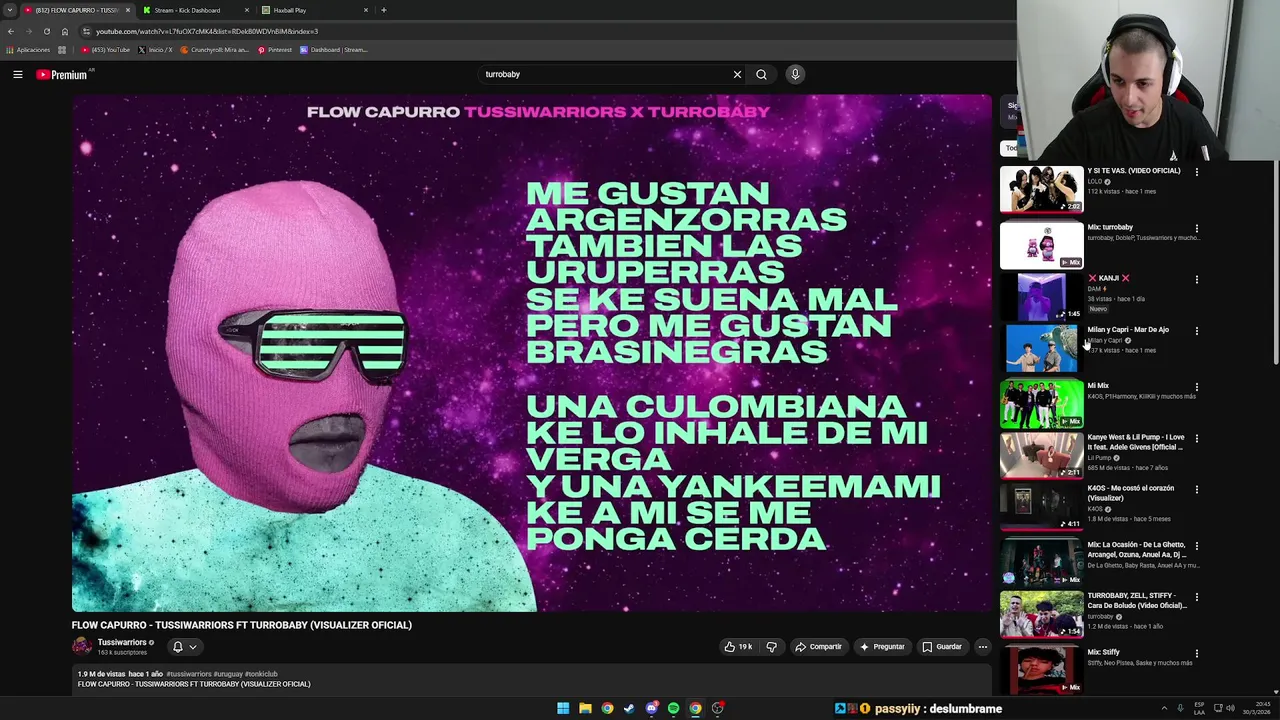Open 'TURROBABY, ZELL, STIFFY' video title
Viewport: 1280px width, 720px height.
click(x=1137, y=601)
